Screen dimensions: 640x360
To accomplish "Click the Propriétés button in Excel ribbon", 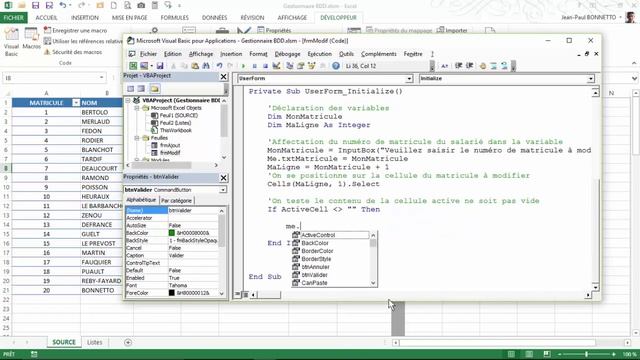I will click(x=274, y=30).
